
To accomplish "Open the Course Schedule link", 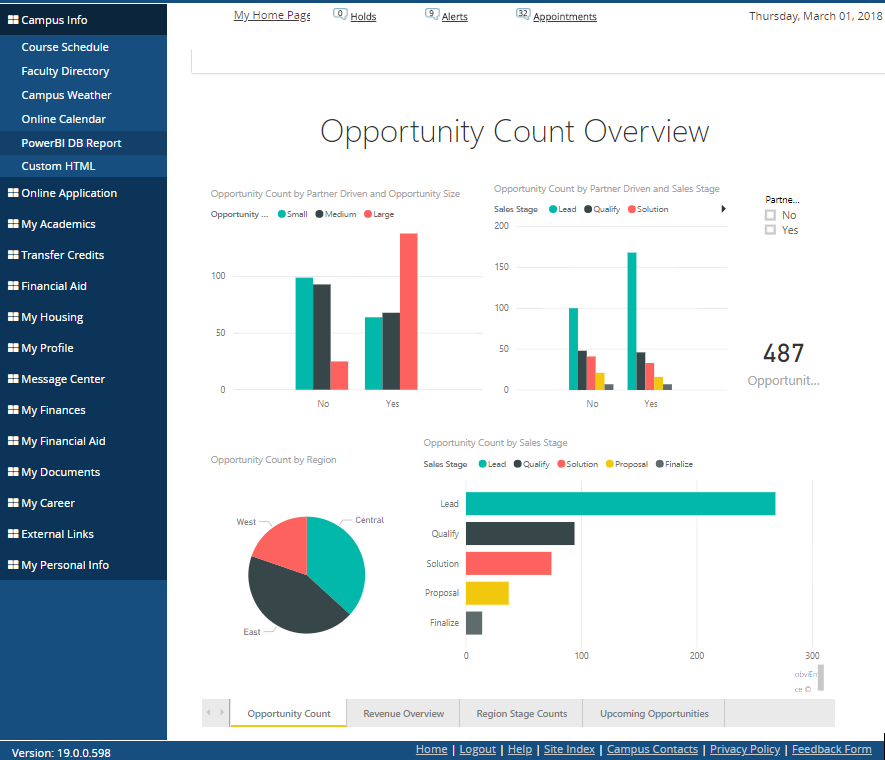I will coord(65,47).
